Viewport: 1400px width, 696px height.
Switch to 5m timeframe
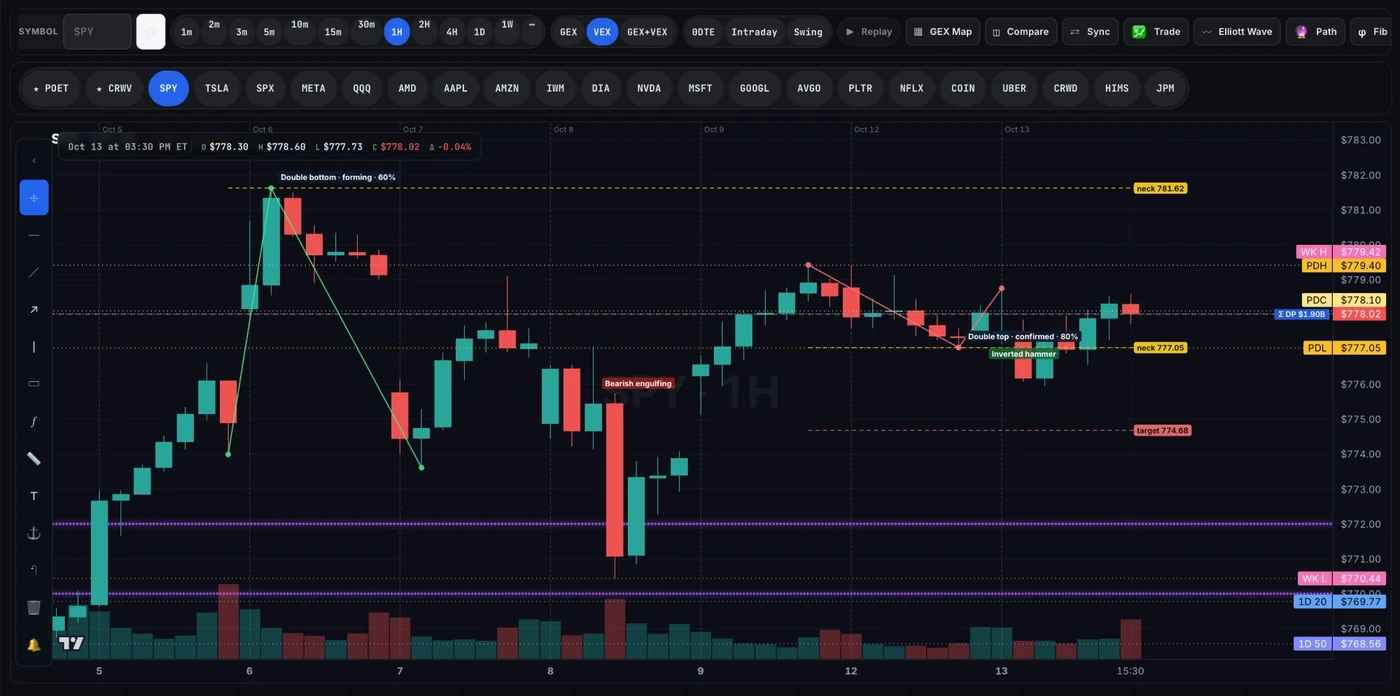pyautogui.click(x=269, y=32)
